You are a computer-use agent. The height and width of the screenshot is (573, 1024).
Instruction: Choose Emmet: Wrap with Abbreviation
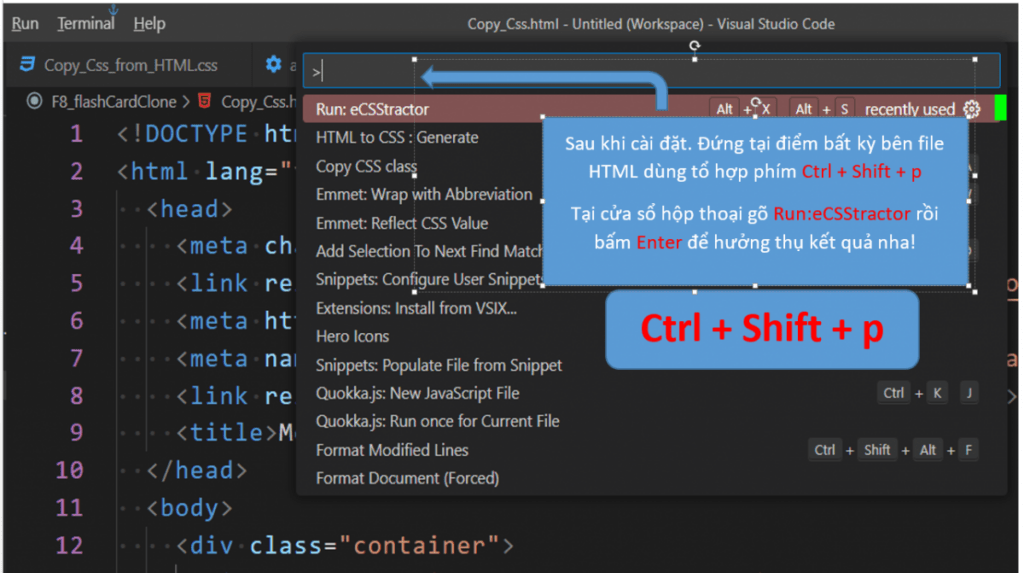pyautogui.click(x=424, y=195)
